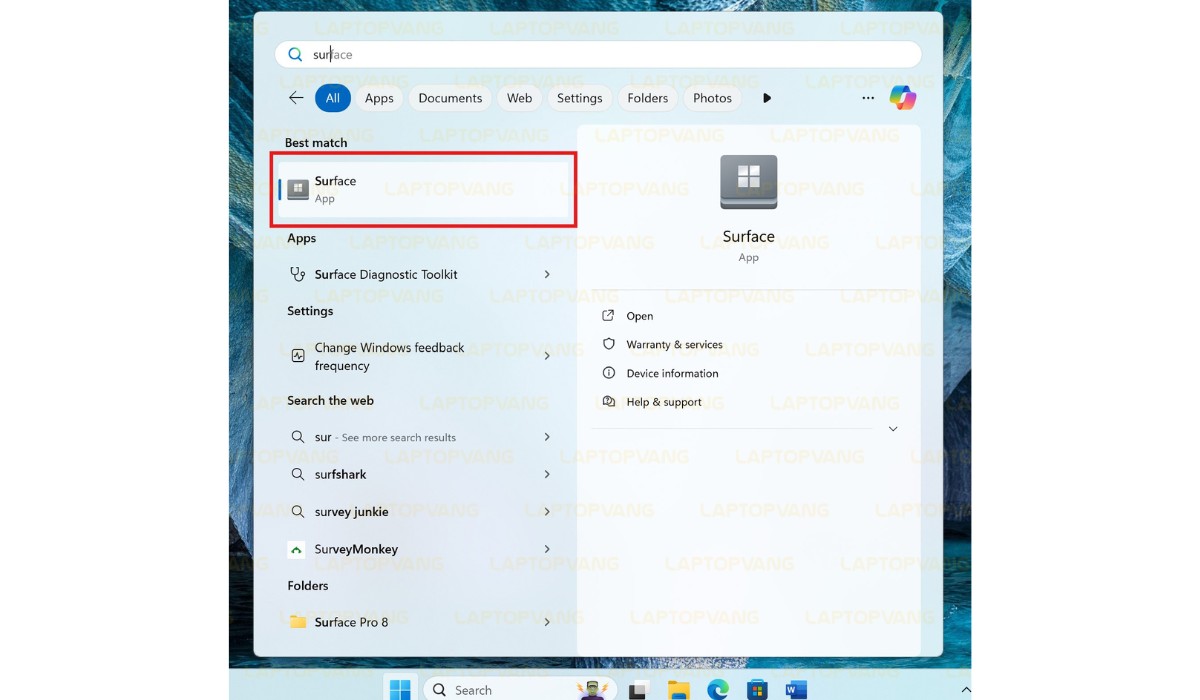Screen dimensions: 1200x700
Task: Switch to the Folders filter tab
Action: click(x=648, y=98)
